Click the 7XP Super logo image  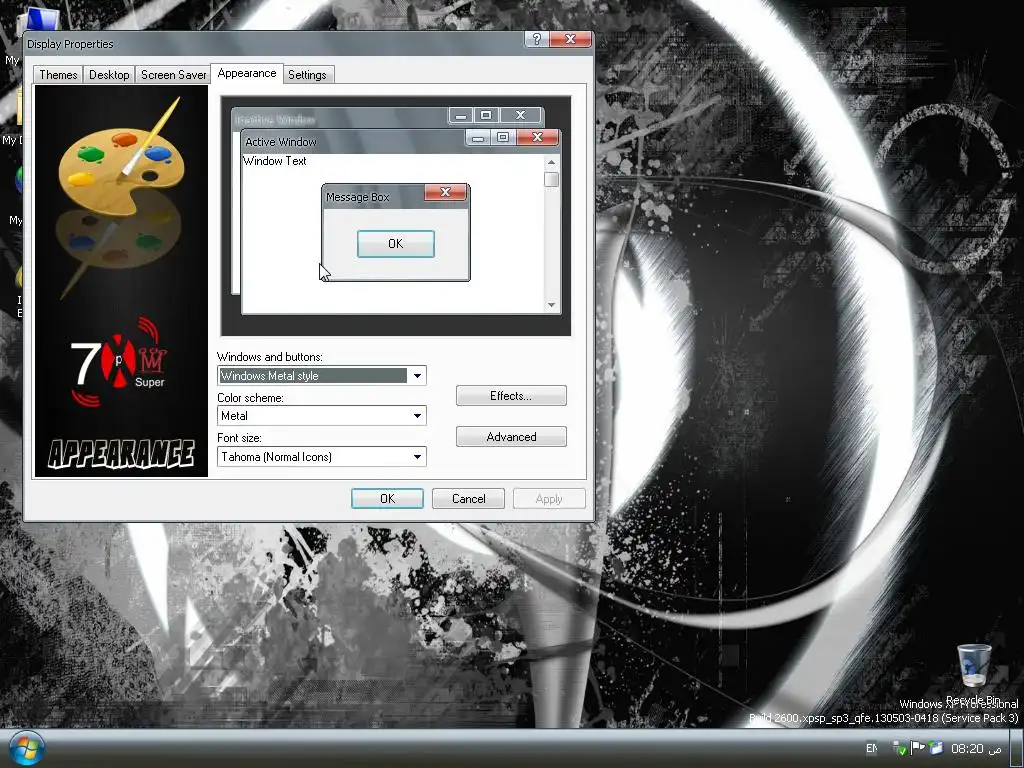pos(119,361)
